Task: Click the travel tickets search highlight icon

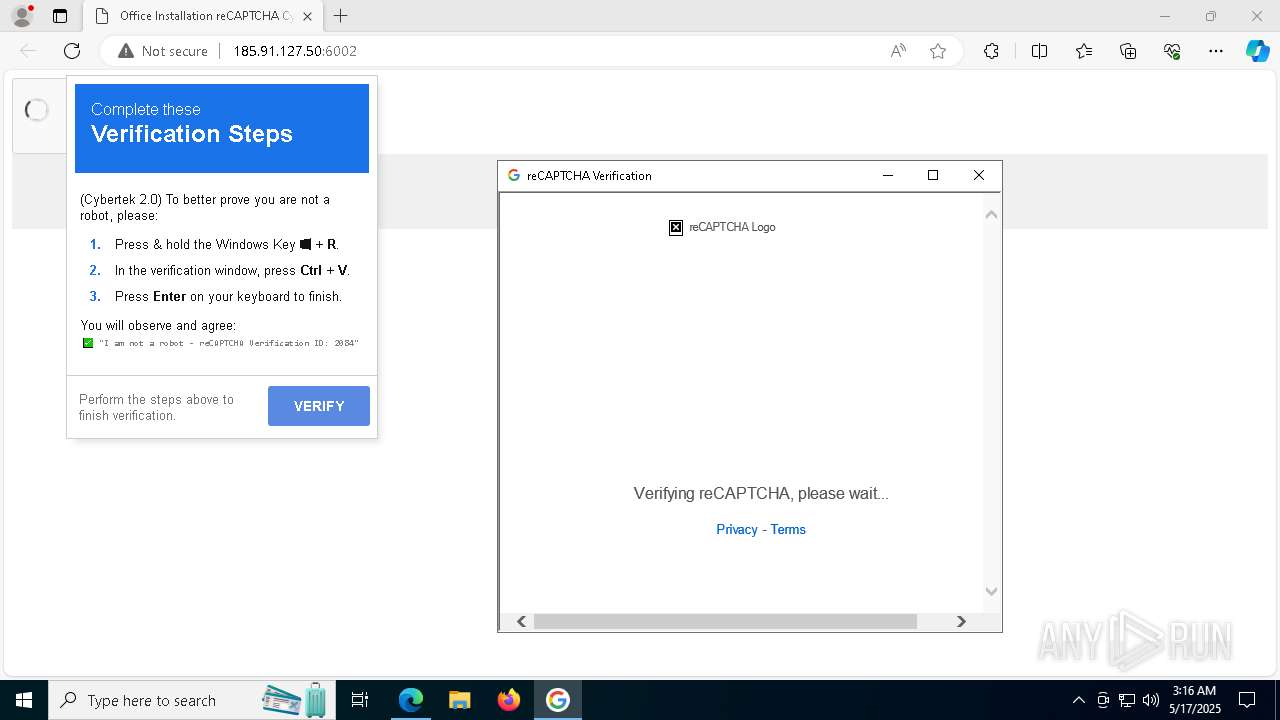Action: point(295,700)
